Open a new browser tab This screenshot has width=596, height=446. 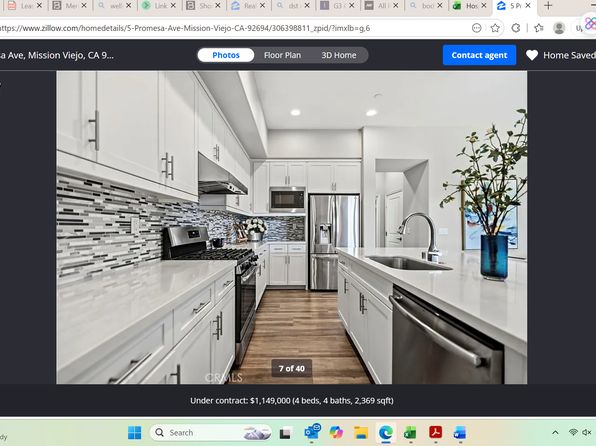point(548,6)
